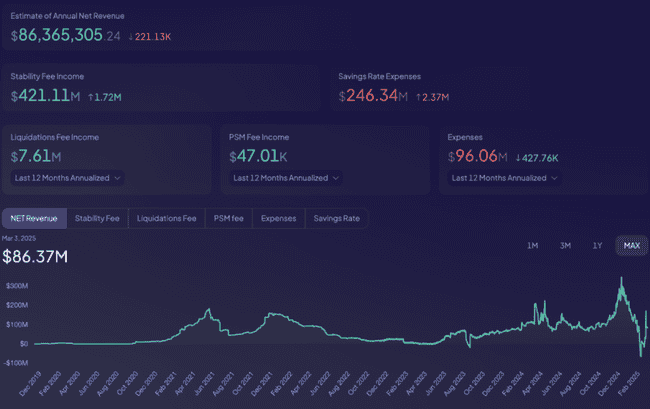Switch to the Stability Fee tab
The image size is (650, 409).
coord(97,218)
